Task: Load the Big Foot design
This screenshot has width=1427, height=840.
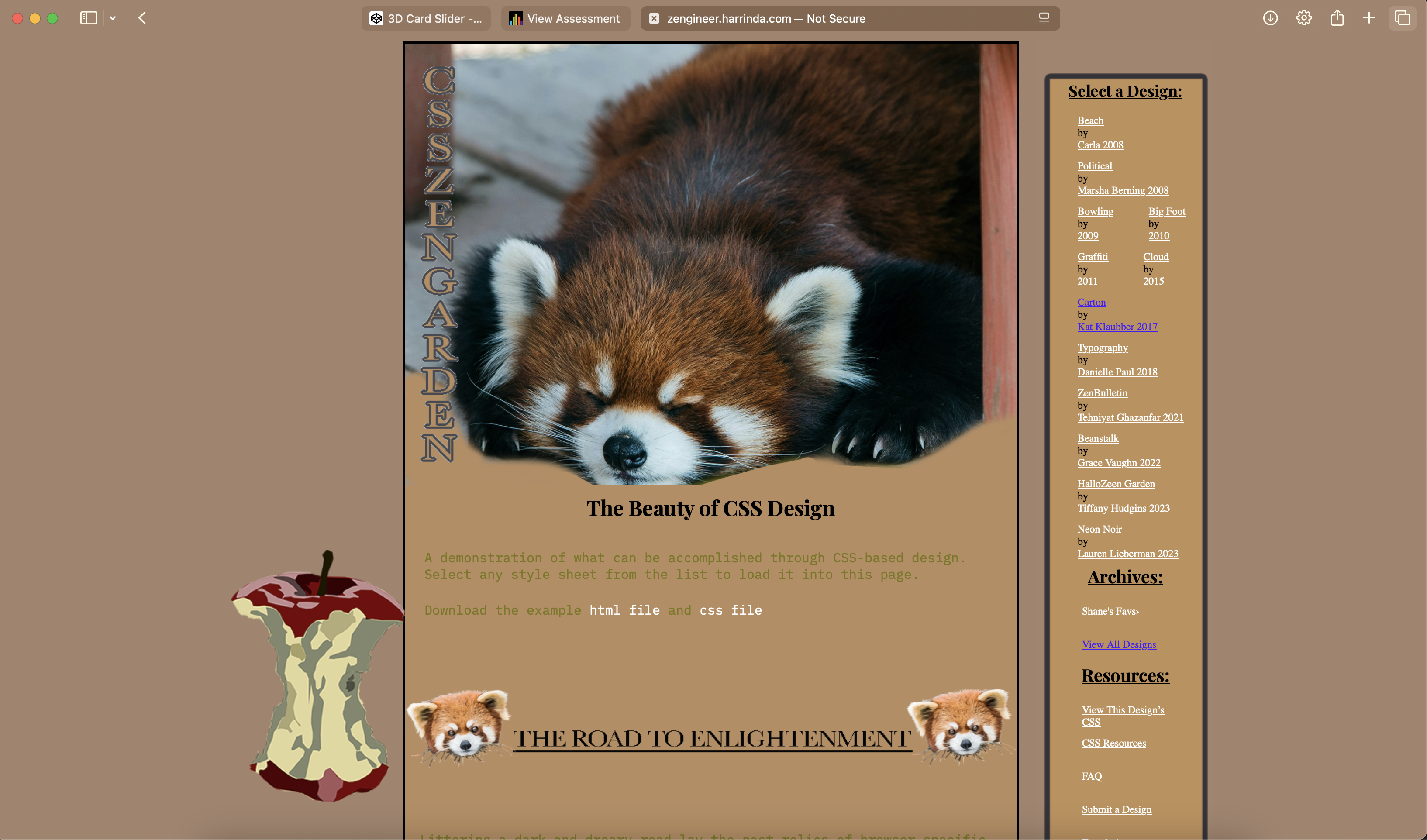Action: pyautogui.click(x=1166, y=211)
